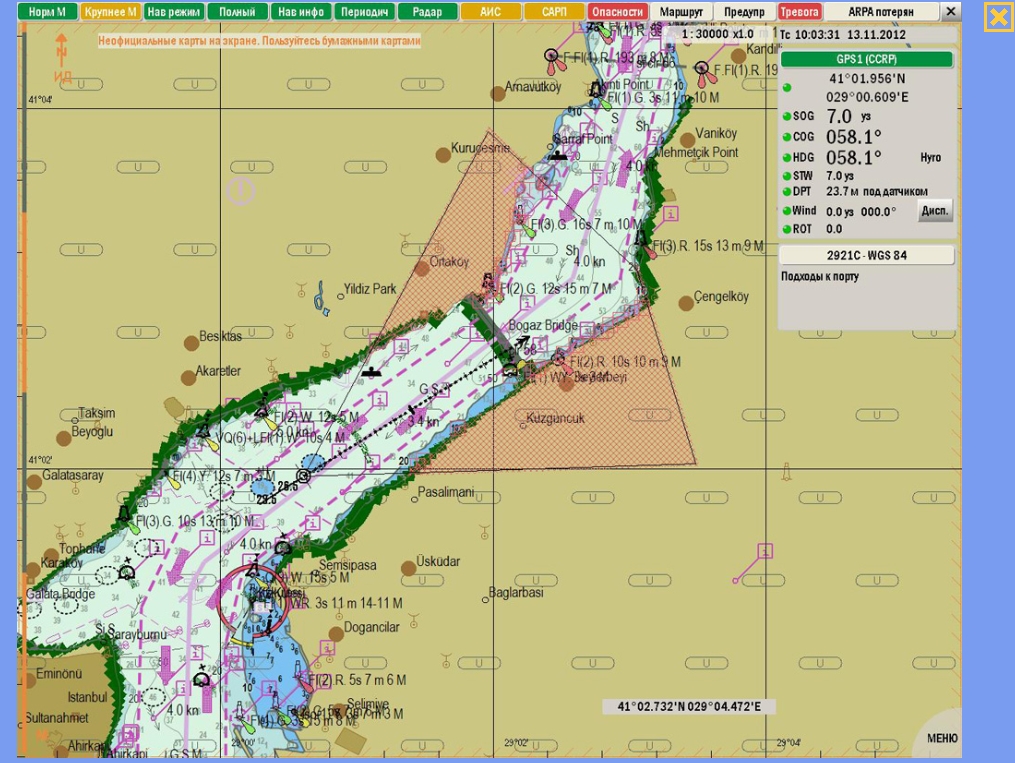Click the brown town marker at Dogancilar
The image size is (1015, 763).
(x=336, y=634)
